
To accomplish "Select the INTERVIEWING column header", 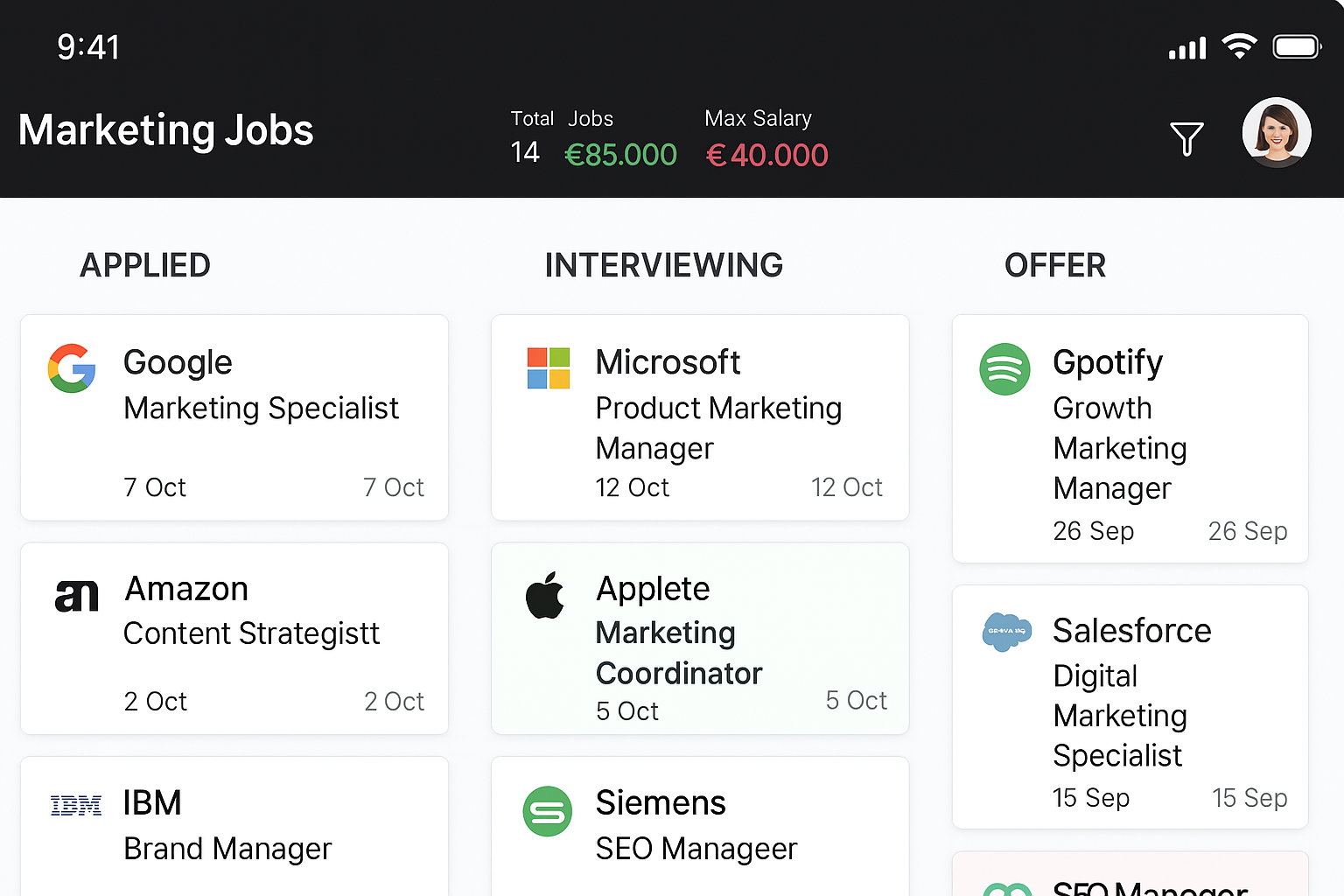I will point(663,265).
